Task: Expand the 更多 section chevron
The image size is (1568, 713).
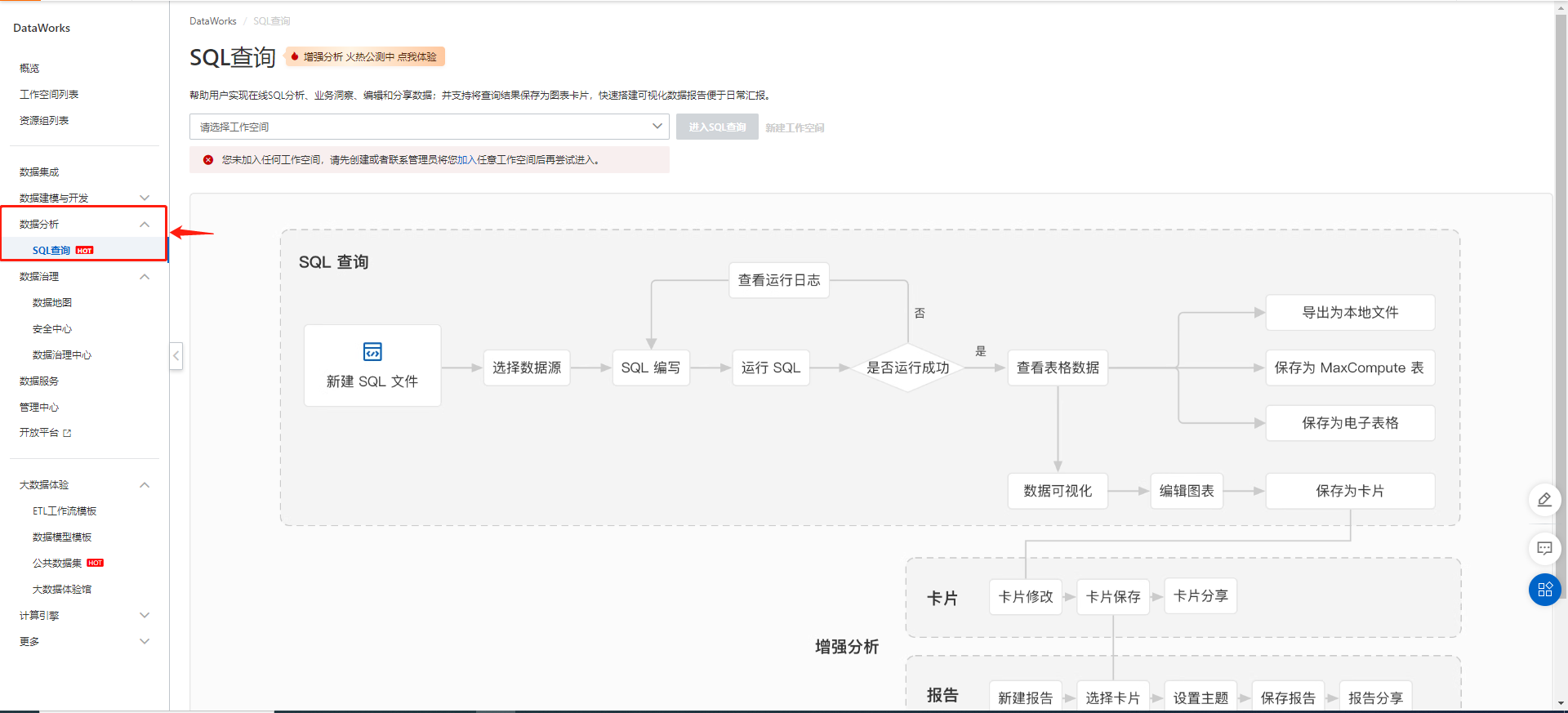Action: [x=145, y=641]
